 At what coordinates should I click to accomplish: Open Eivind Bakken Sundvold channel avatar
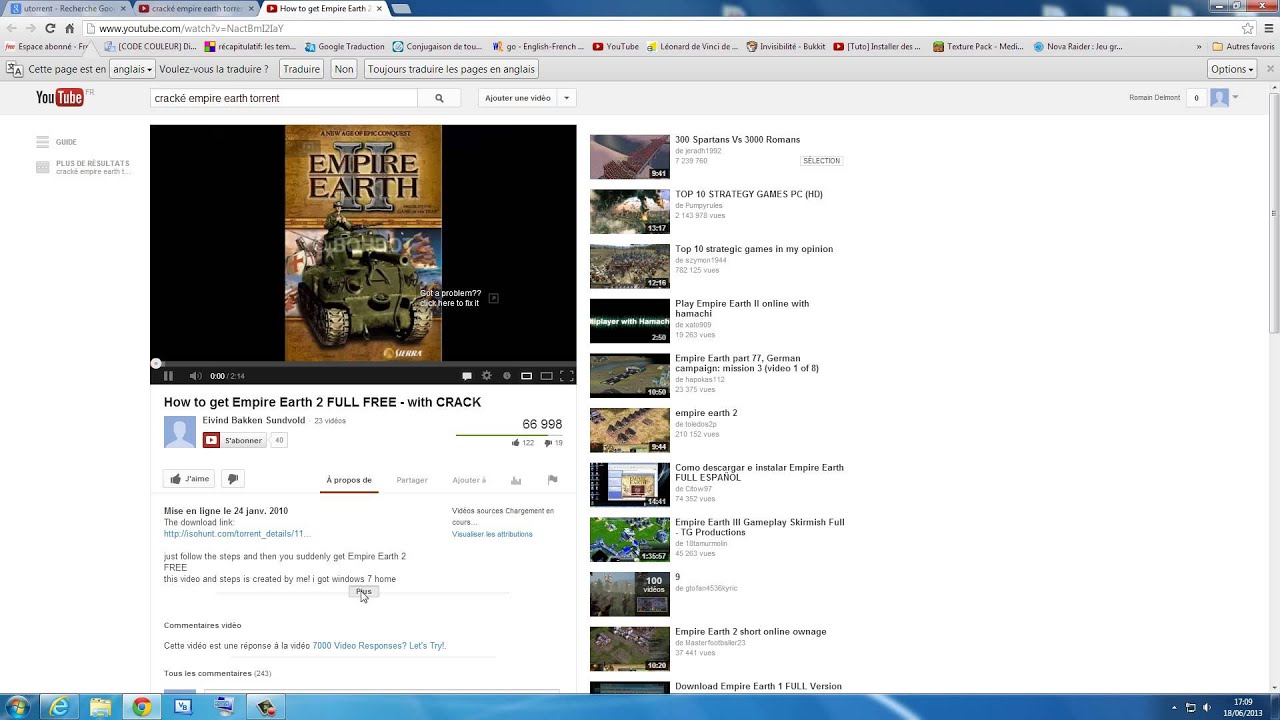[x=180, y=432]
